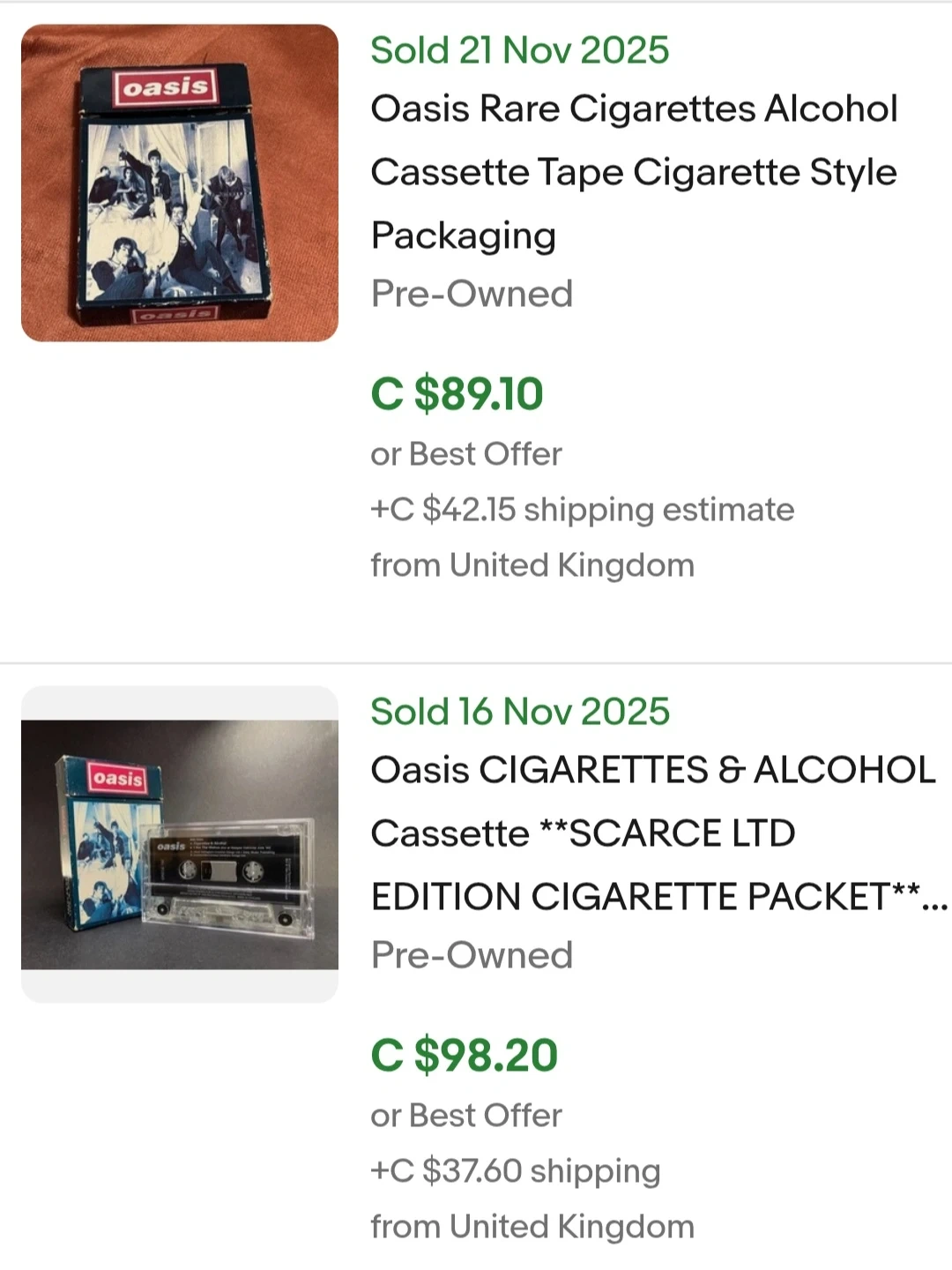Open the second listing's cassette and box thumbnail

point(179,844)
